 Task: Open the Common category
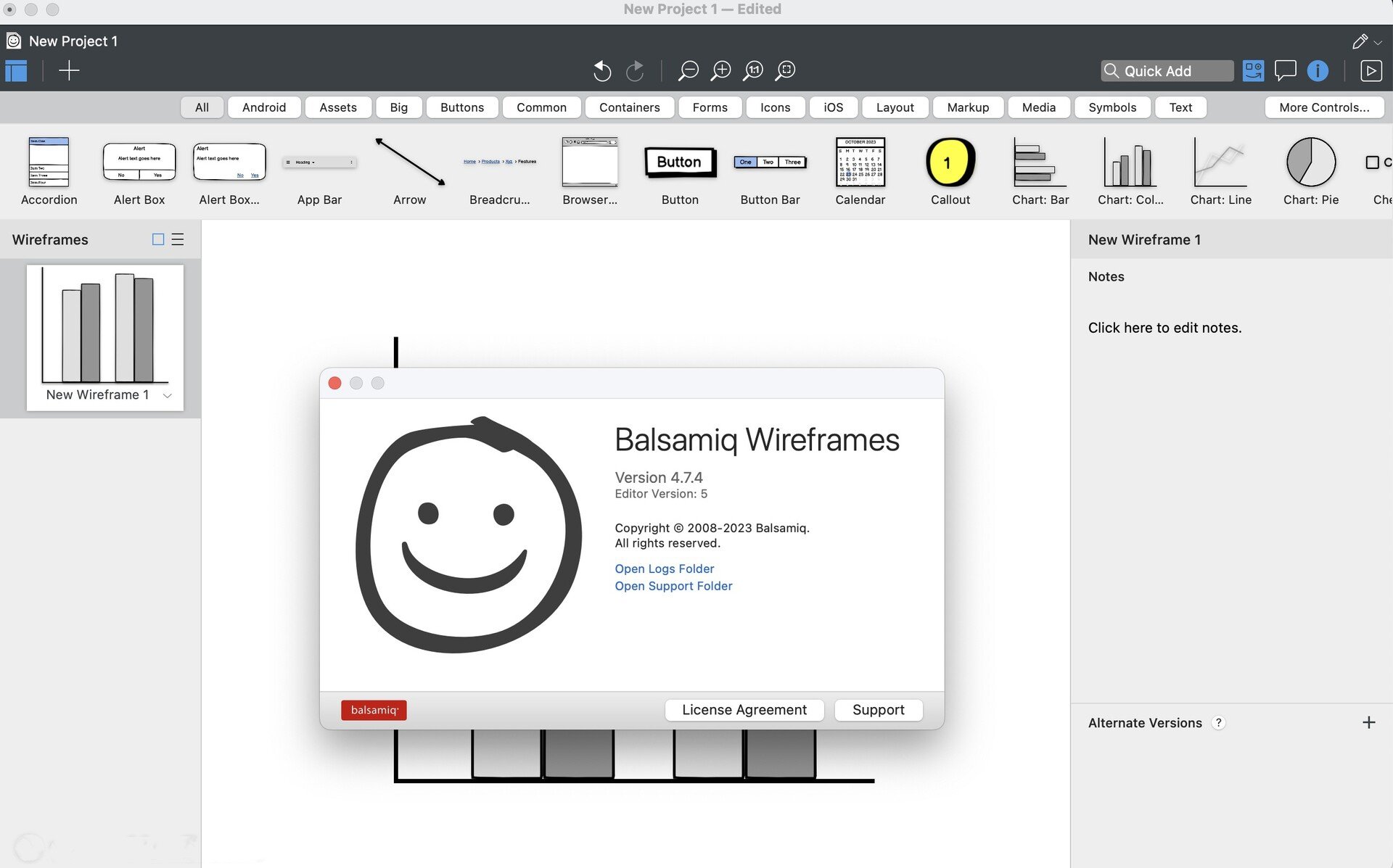[541, 107]
